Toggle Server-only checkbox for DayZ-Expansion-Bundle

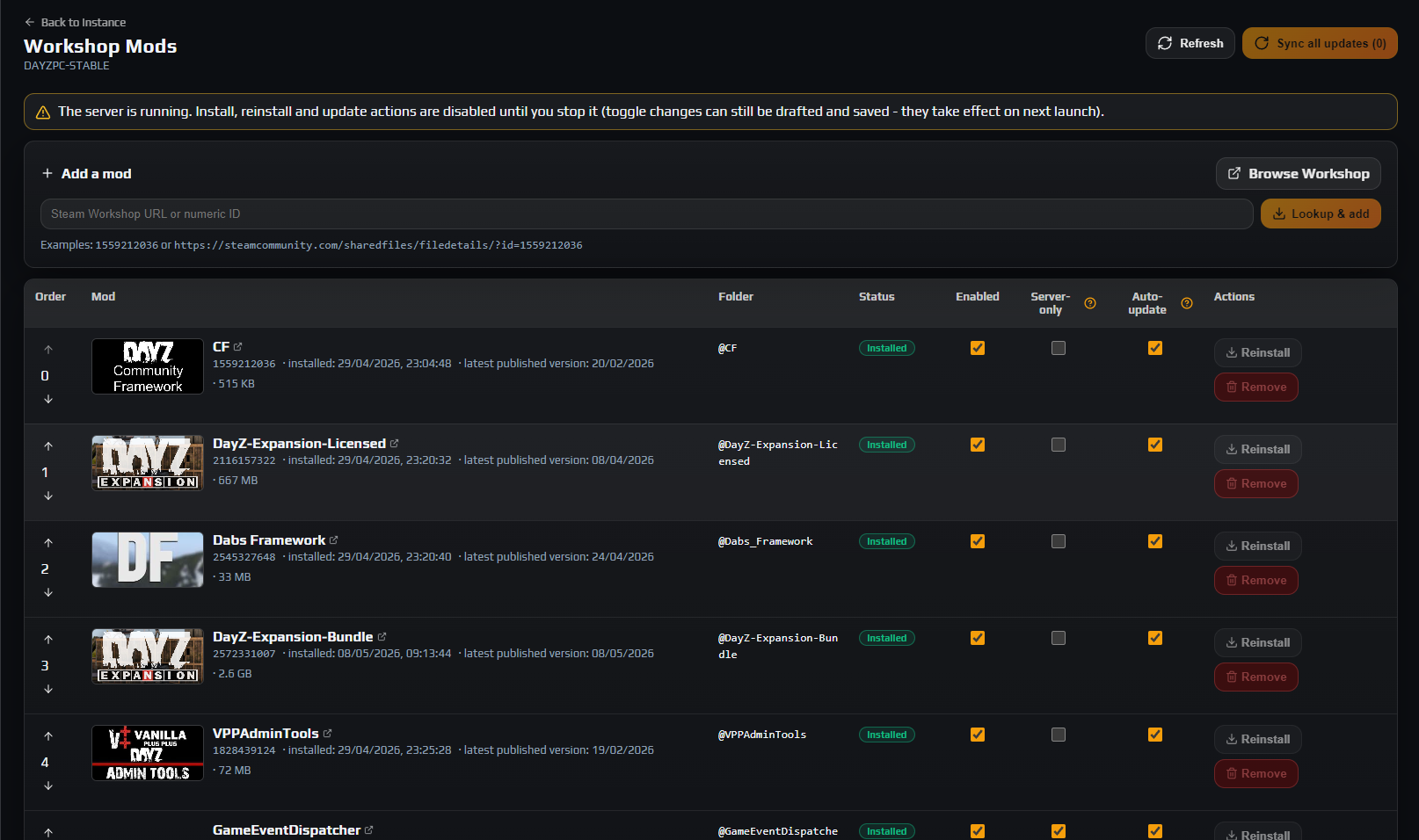[1059, 638]
